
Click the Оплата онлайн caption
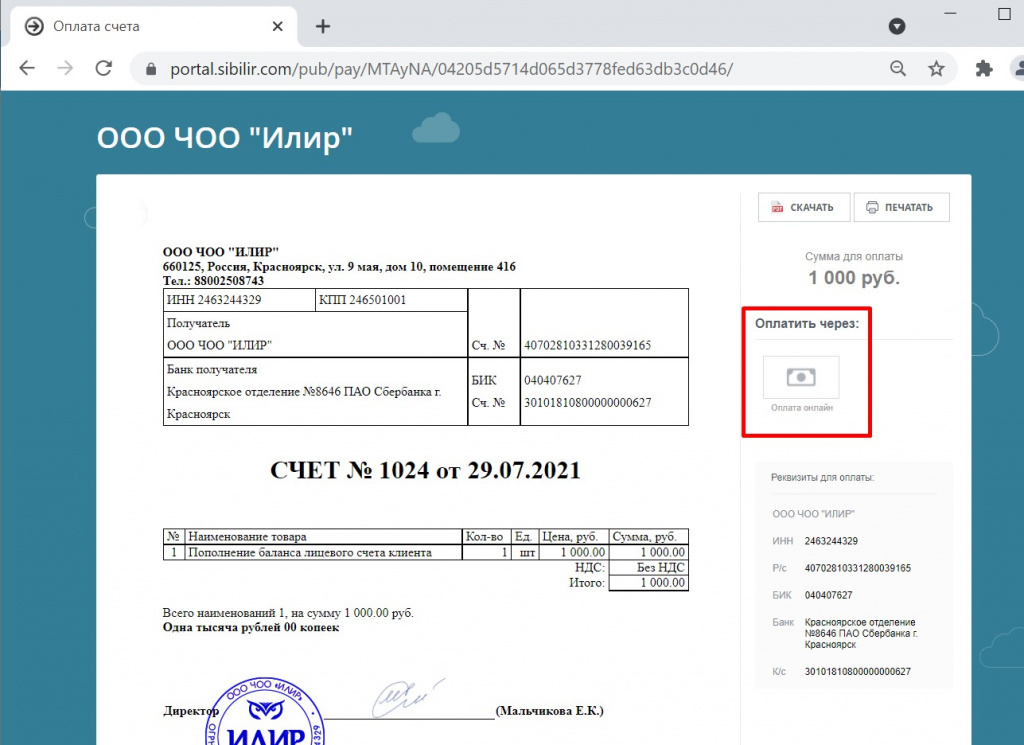[802, 407]
